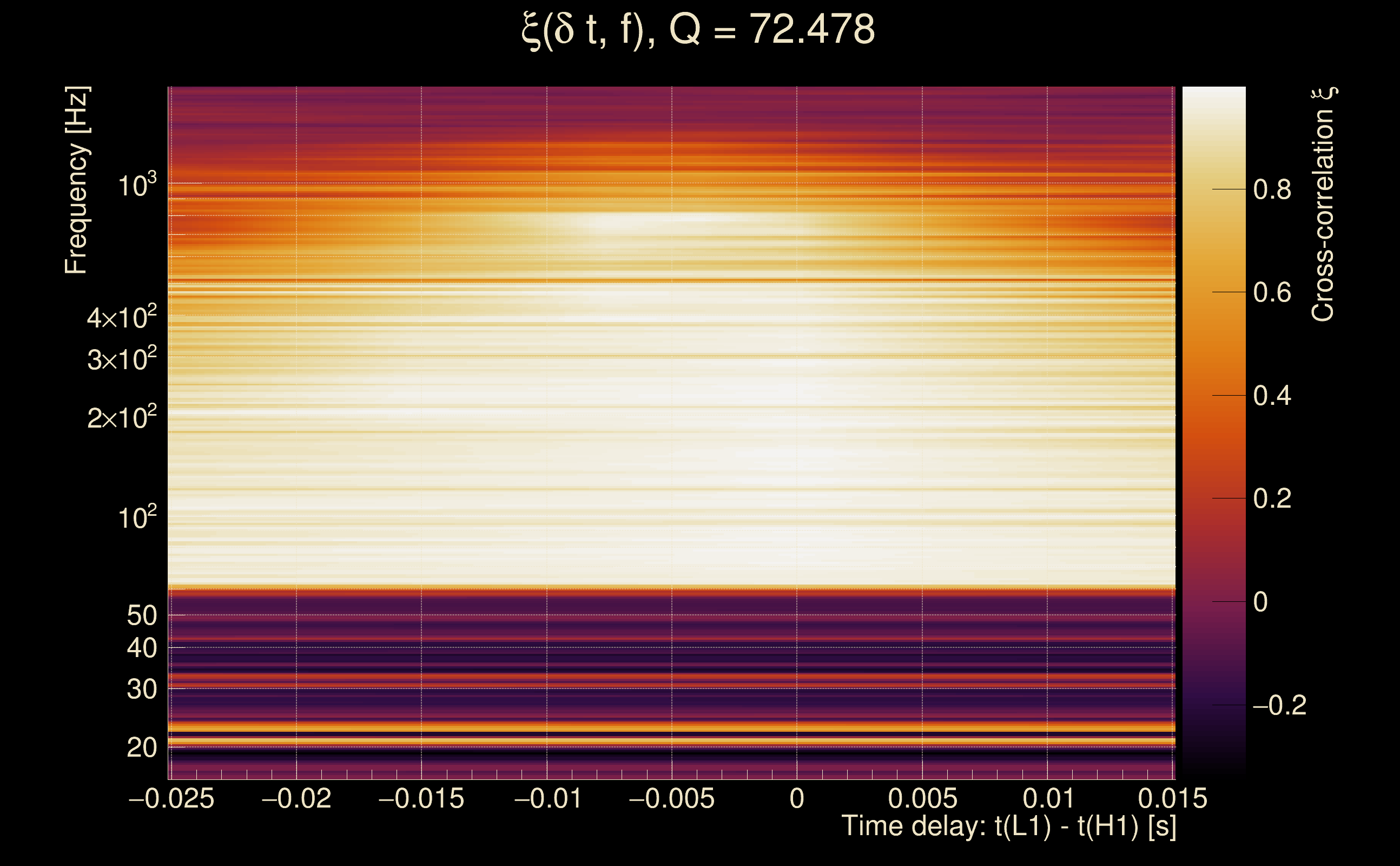Screen dimensions: 1400x866
Task: Click the x-axis tick label 0.015
Action: [x=1172, y=798]
